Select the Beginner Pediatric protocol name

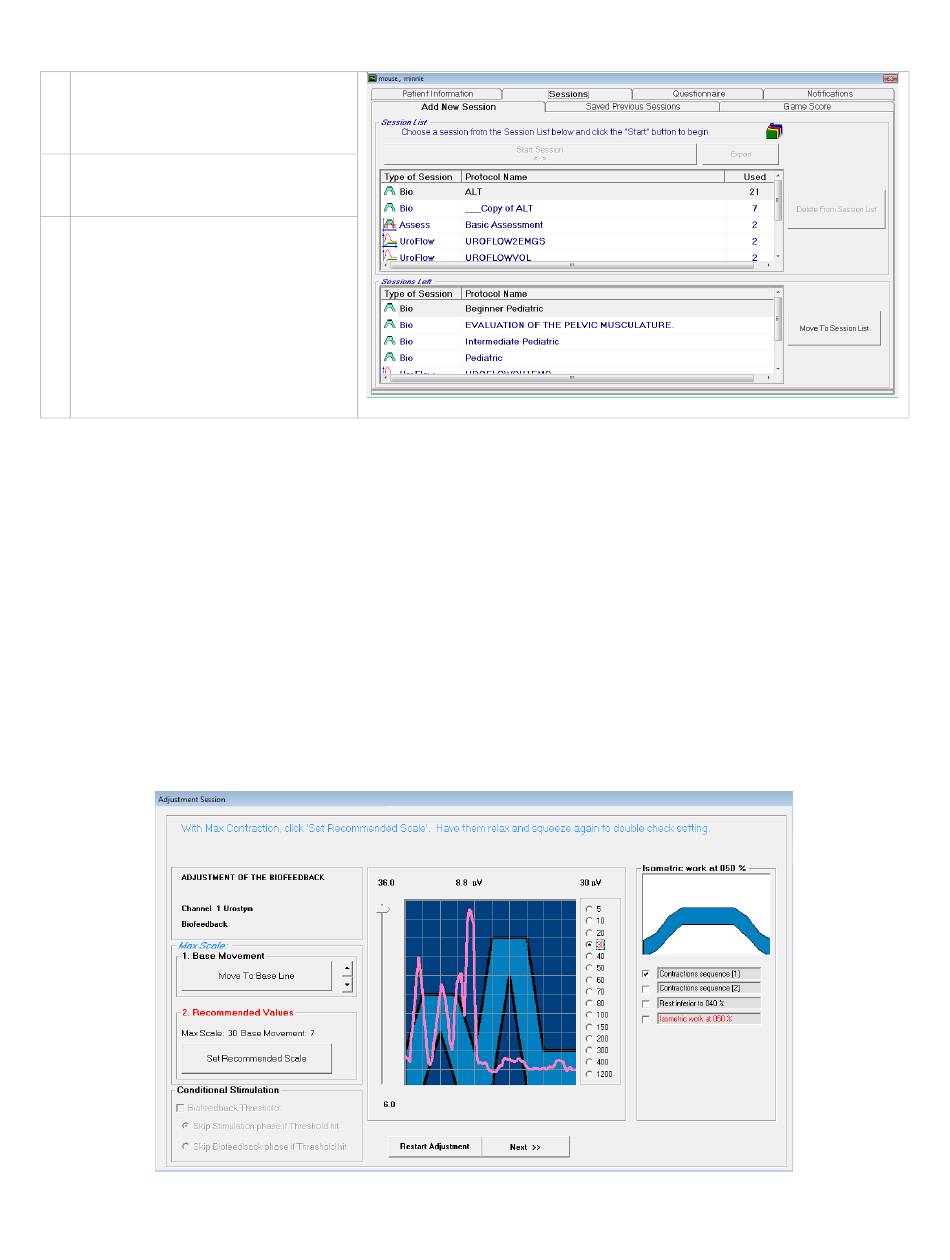(x=504, y=309)
